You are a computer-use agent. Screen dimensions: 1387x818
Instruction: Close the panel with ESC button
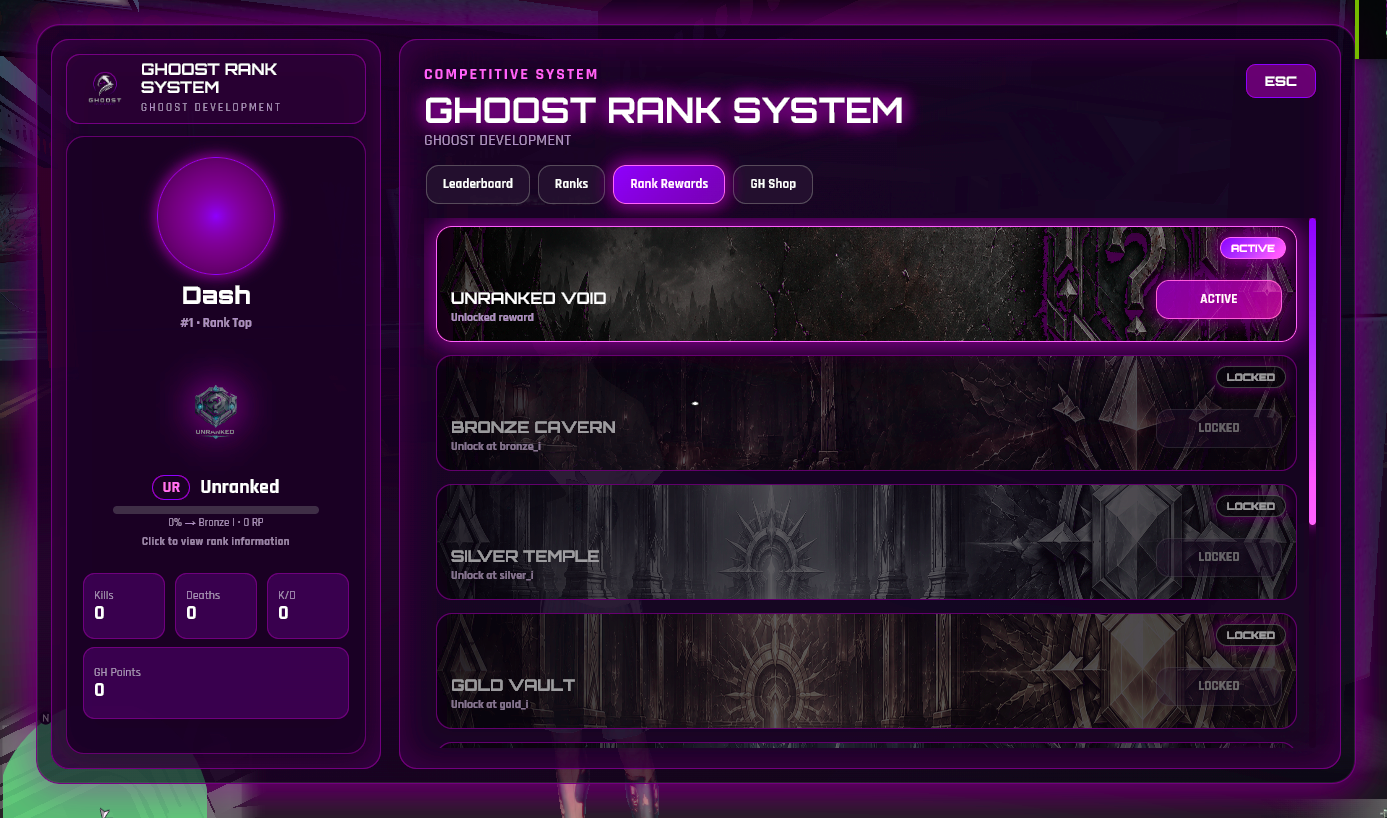click(x=1280, y=81)
